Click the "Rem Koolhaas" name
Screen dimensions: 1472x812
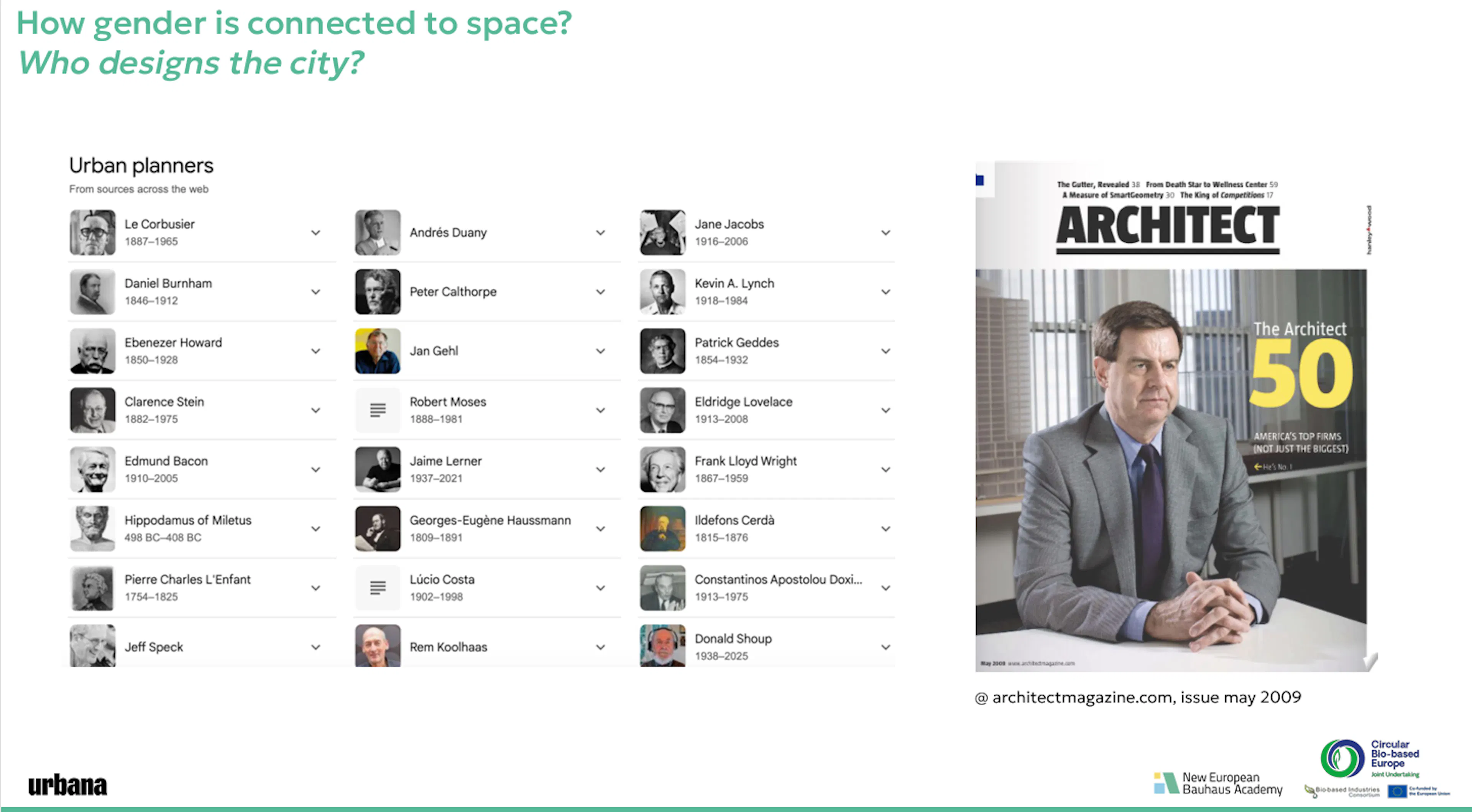449,648
